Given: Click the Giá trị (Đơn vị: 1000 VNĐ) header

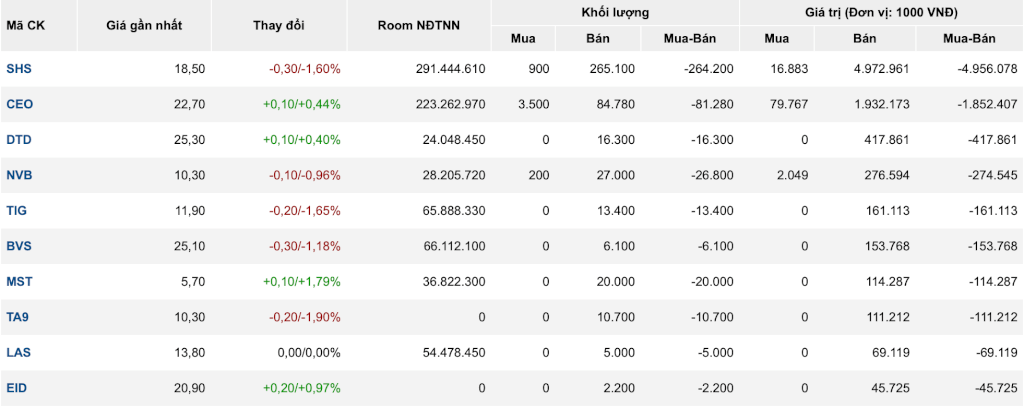Looking at the screenshot, I should coord(881,12).
